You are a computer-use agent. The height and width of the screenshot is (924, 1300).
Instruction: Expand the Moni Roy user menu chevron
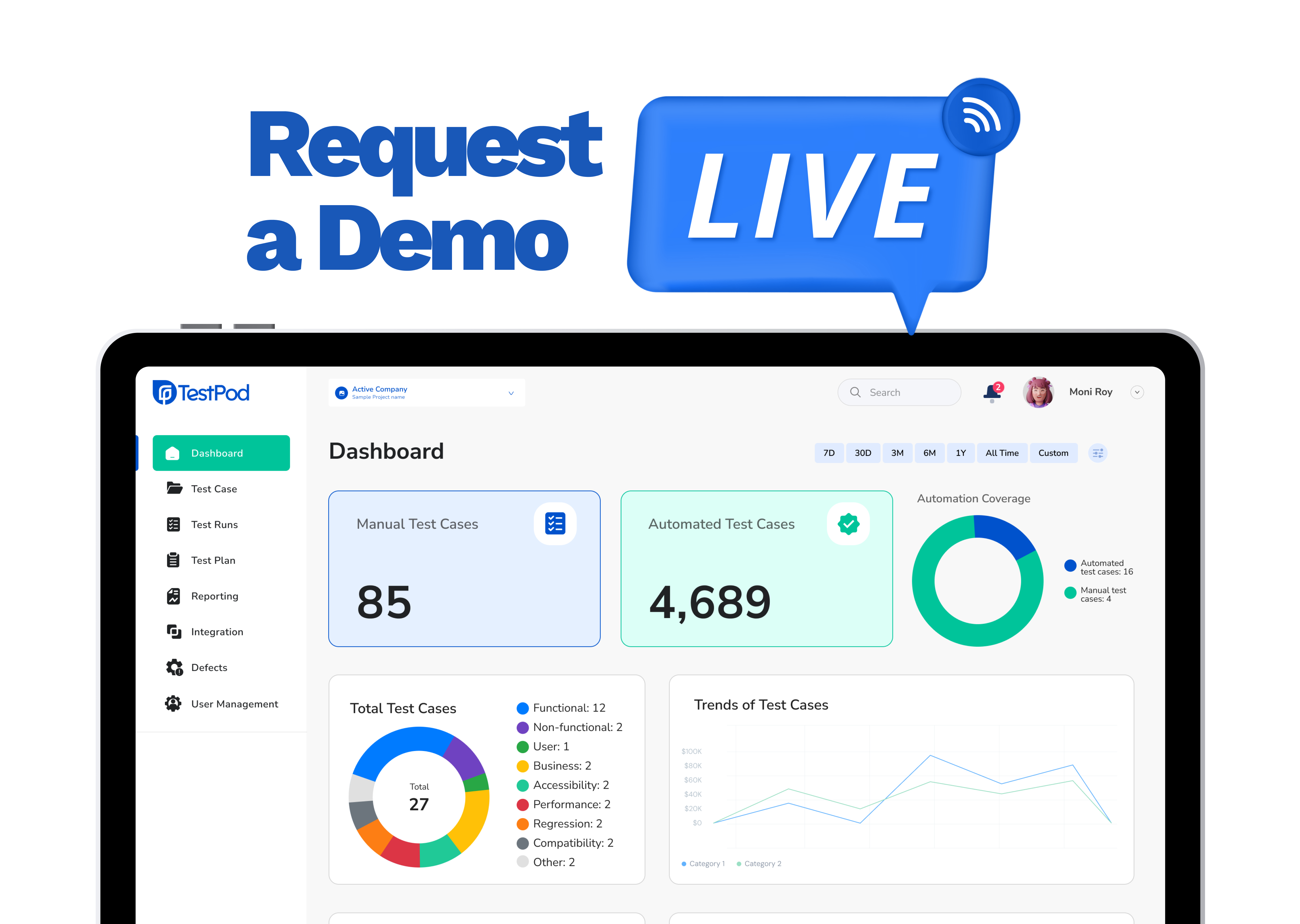[1137, 392]
